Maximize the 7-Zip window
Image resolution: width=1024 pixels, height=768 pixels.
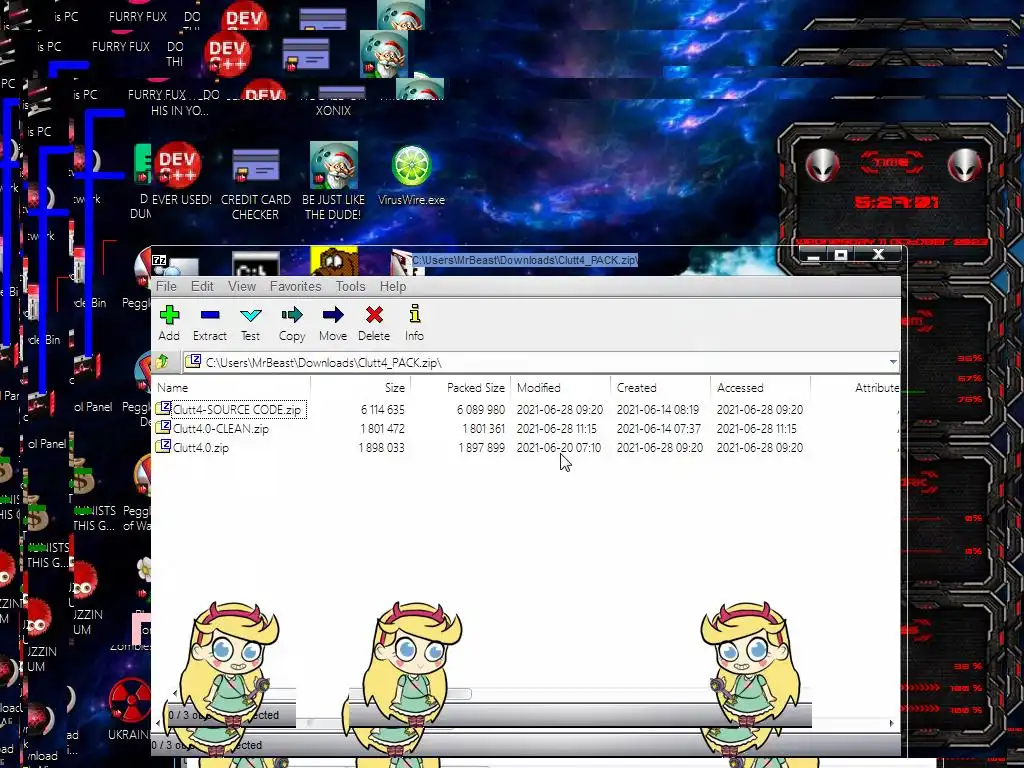coord(841,255)
